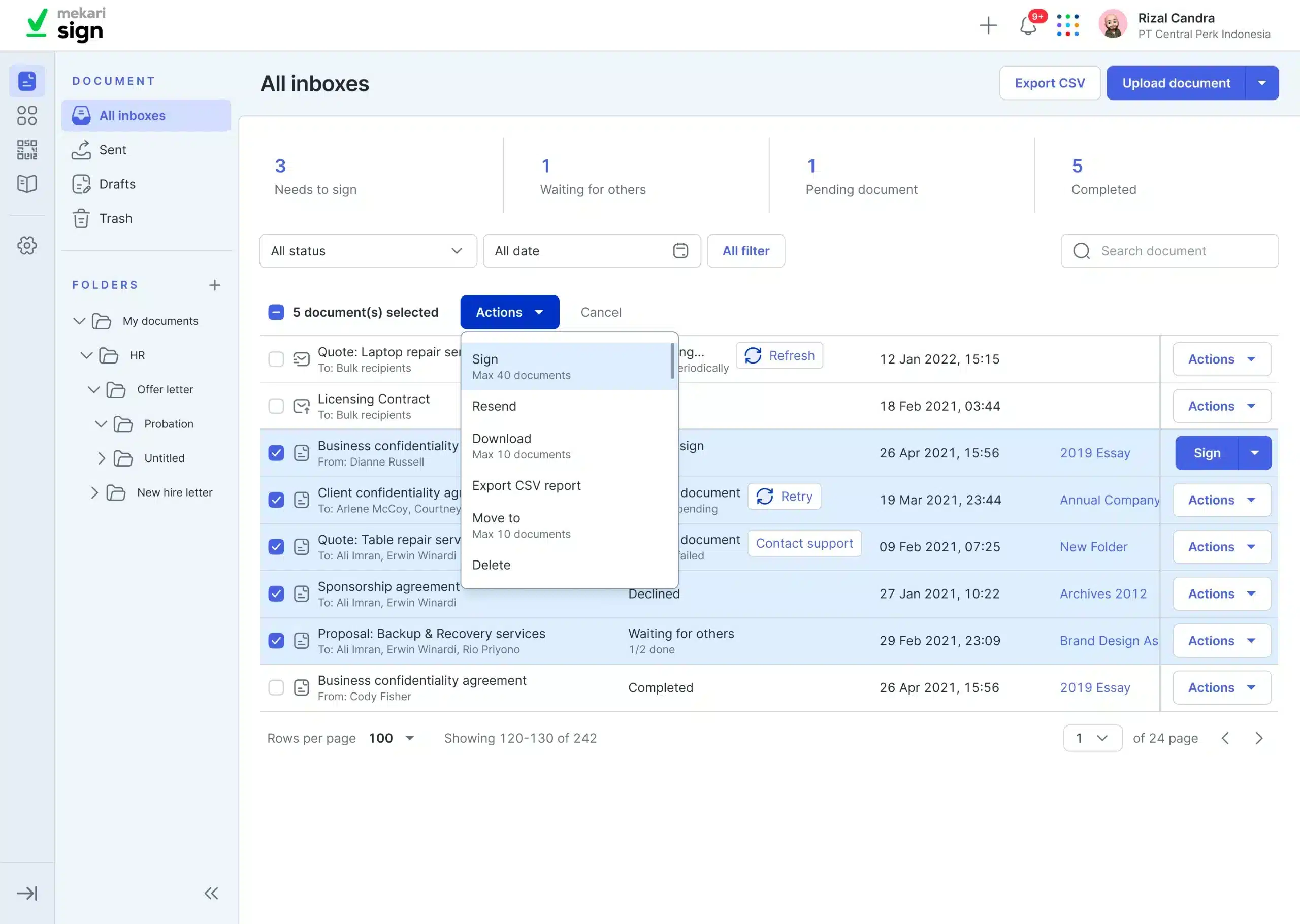Click the plus icon to add folder
The height and width of the screenshot is (924, 1300).
(x=214, y=285)
